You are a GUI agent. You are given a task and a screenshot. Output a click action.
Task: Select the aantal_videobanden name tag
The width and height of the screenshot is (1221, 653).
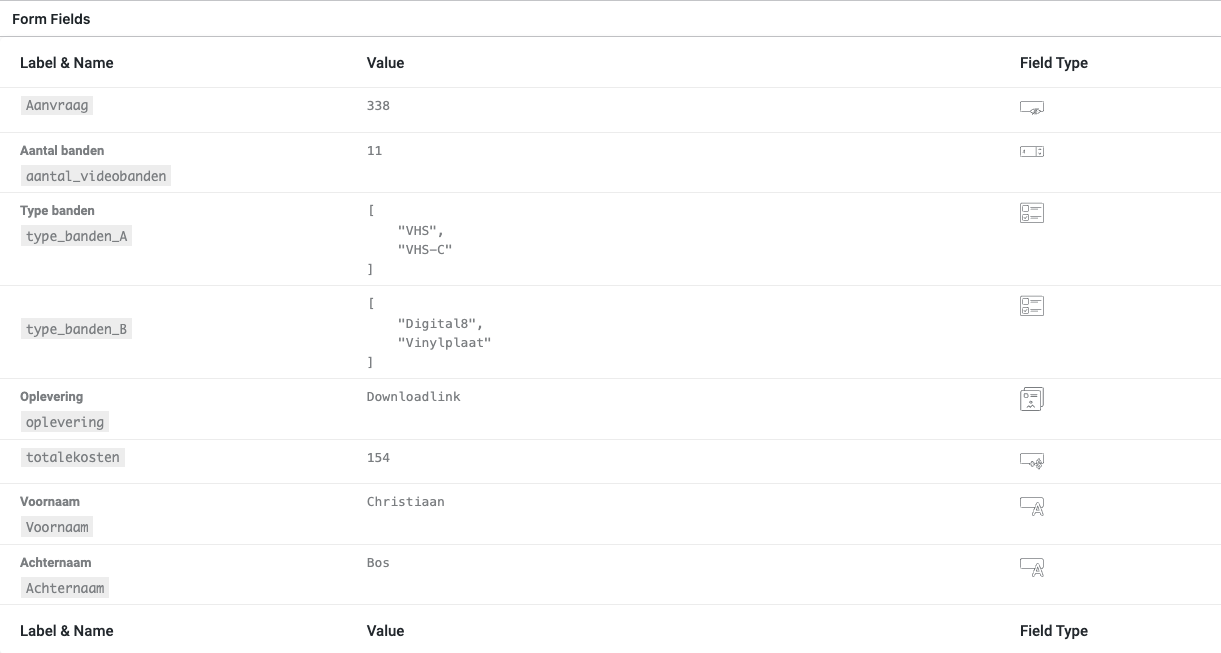pos(96,176)
